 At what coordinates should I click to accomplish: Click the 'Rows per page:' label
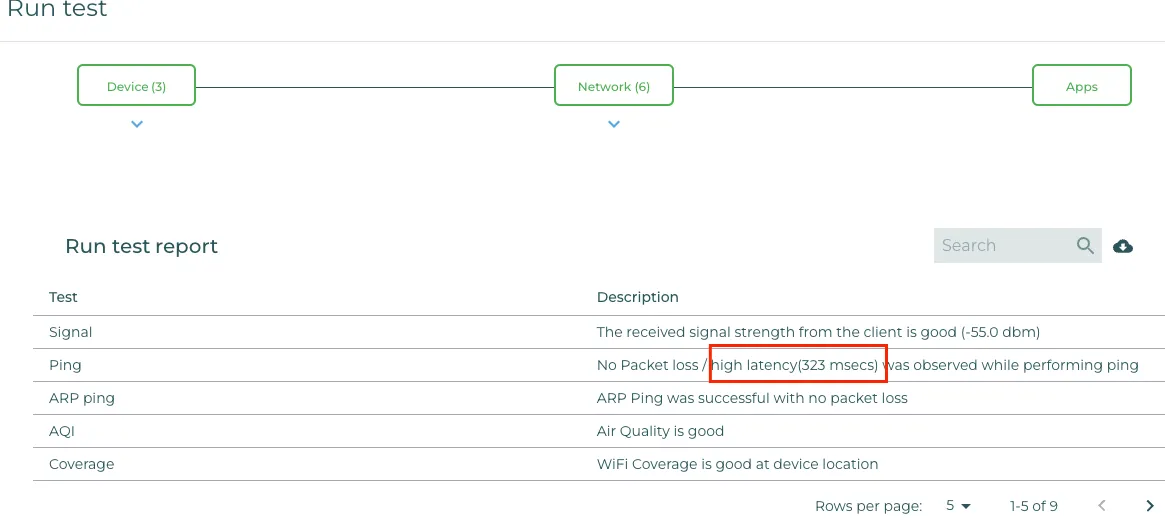pos(869,506)
